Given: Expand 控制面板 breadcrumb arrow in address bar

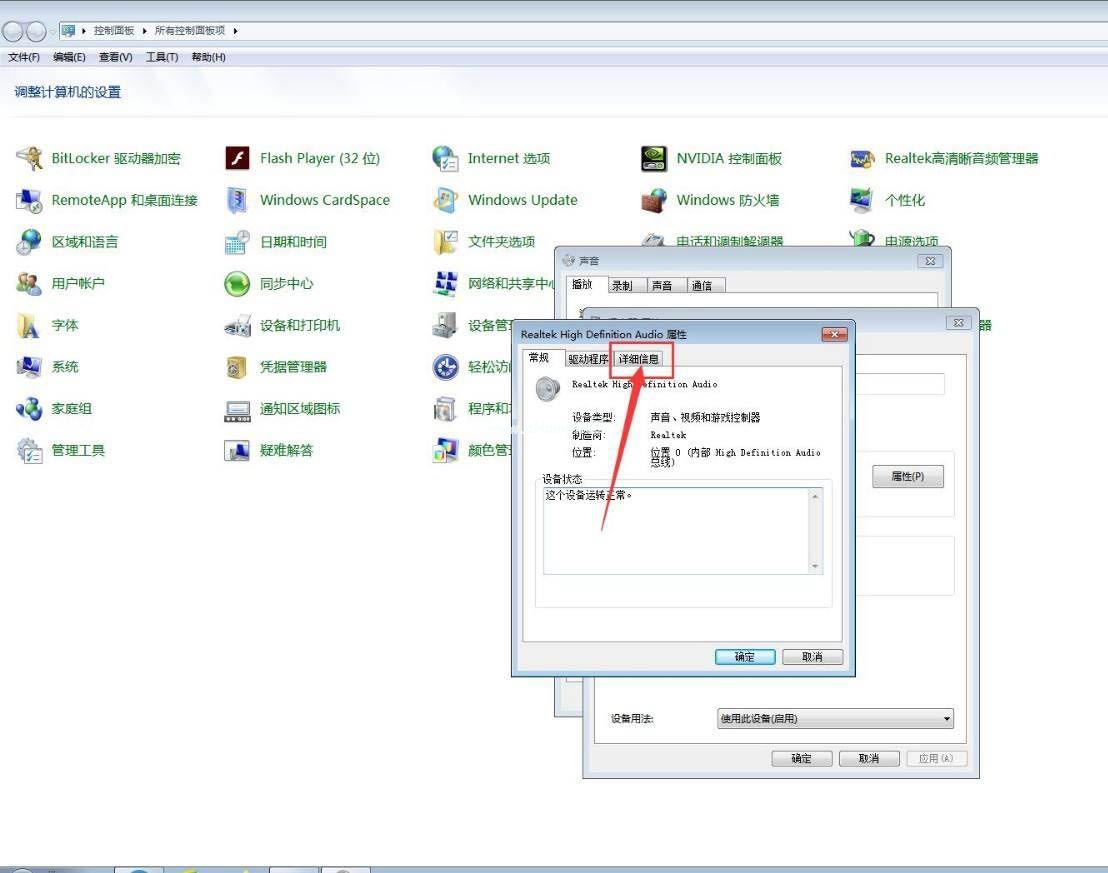Looking at the screenshot, I should (x=144, y=30).
